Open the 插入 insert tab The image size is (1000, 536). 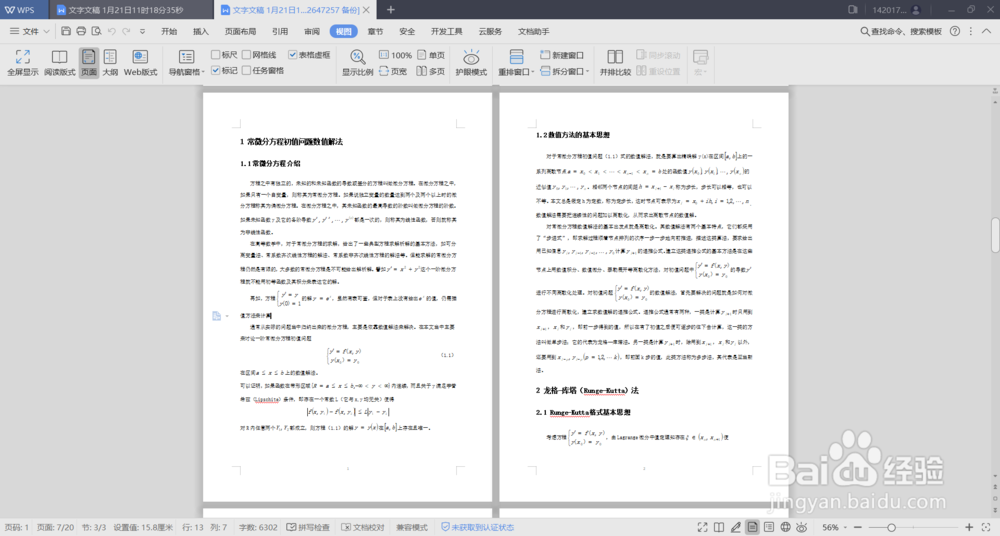point(200,31)
